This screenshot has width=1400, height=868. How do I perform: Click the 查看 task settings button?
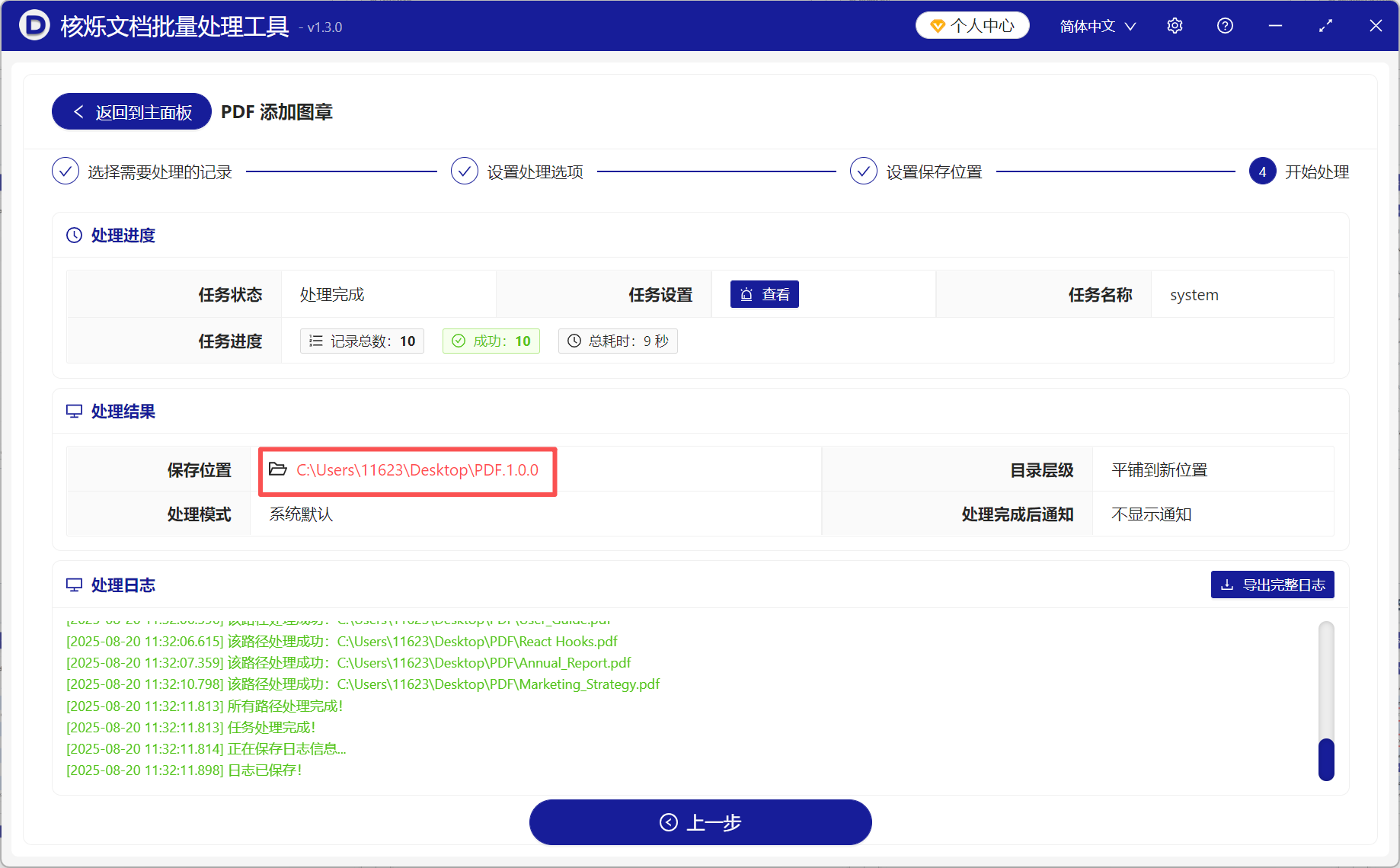[764, 293]
